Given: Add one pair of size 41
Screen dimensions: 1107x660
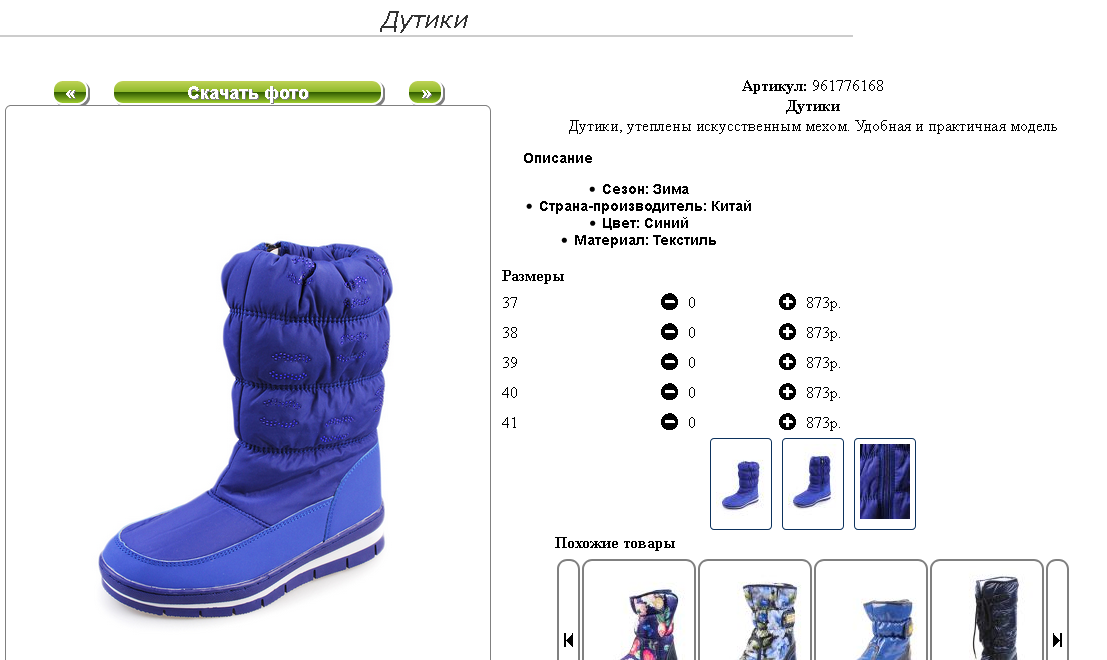Looking at the screenshot, I should (x=787, y=422).
